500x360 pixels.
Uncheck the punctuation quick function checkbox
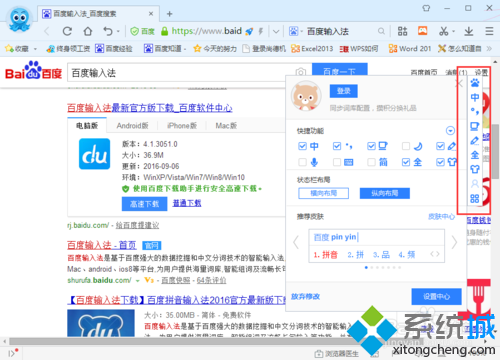(x=337, y=146)
